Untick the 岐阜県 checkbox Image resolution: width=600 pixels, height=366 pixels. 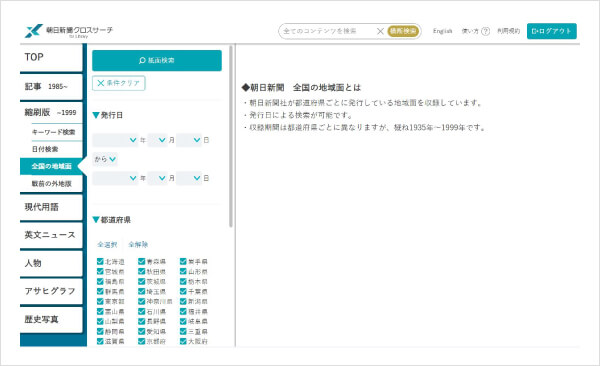tap(183, 321)
